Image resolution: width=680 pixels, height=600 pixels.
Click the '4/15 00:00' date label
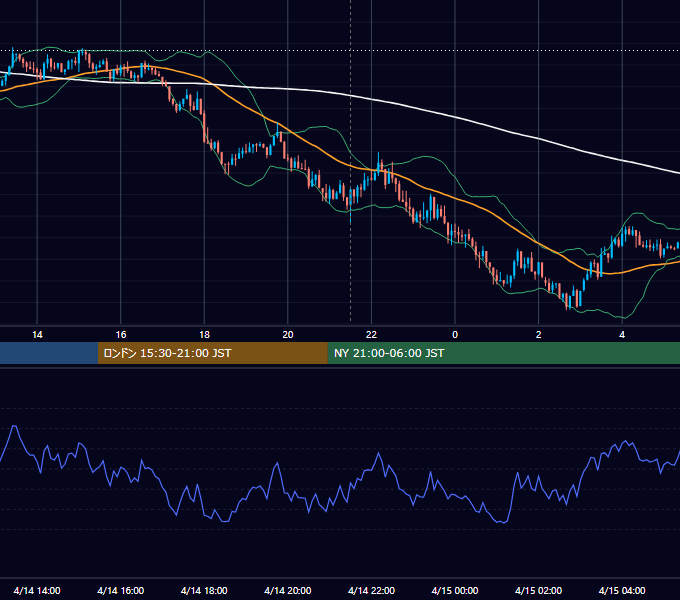click(455, 590)
